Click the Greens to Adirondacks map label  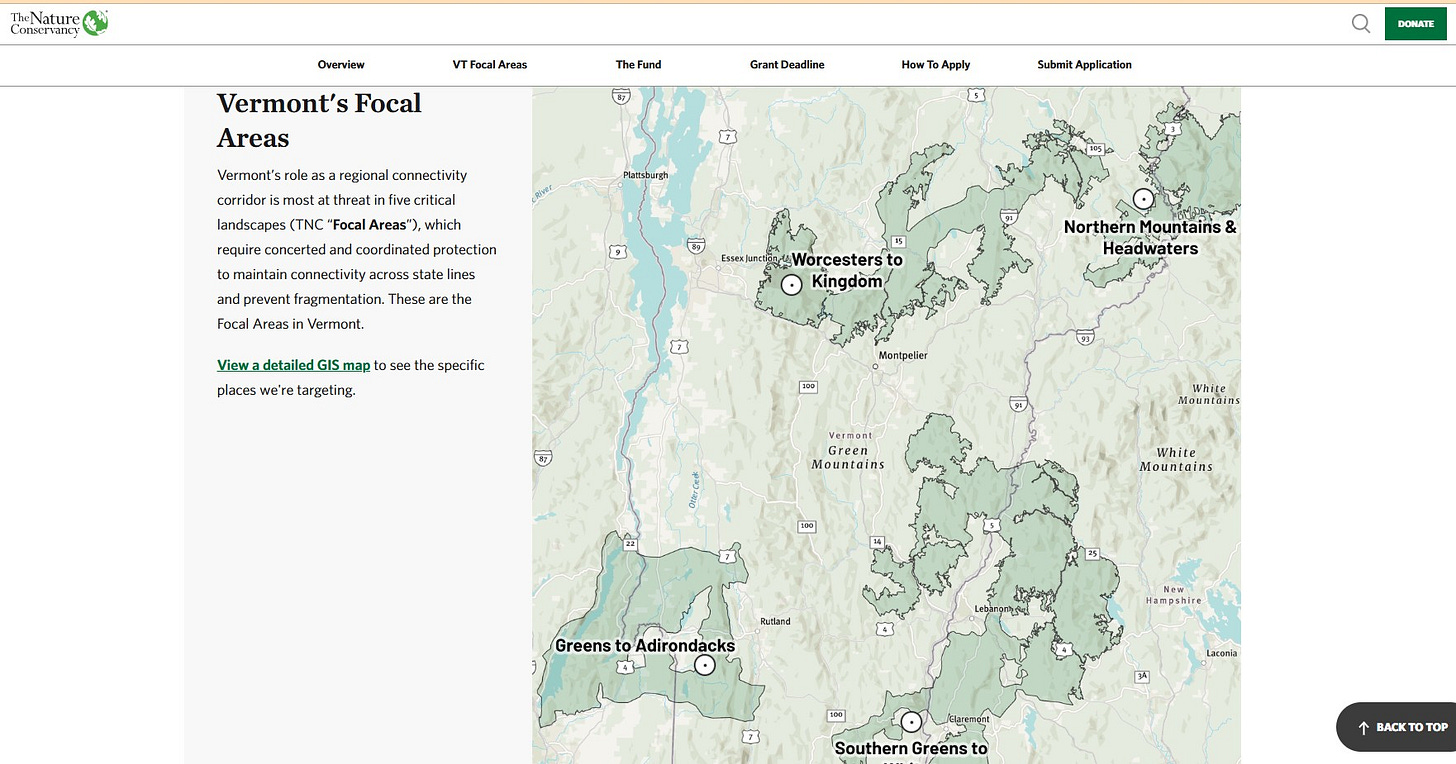[645, 646]
